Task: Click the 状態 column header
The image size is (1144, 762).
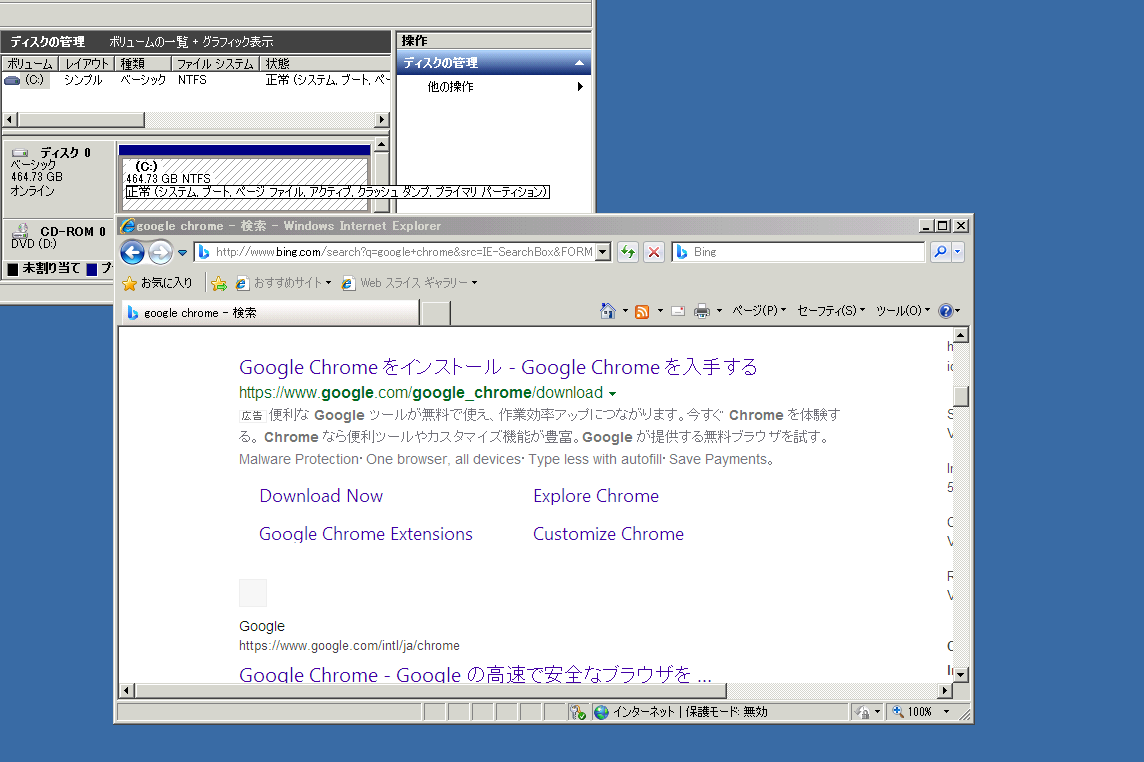Action: [325, 64]
